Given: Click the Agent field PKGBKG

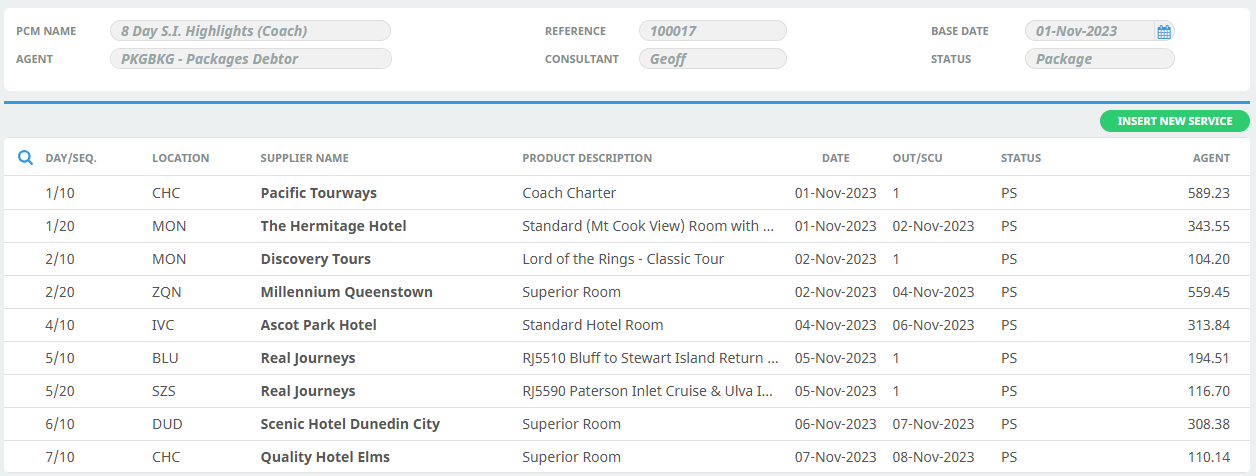Looking at the screenshot, I should tap(250, 59).
